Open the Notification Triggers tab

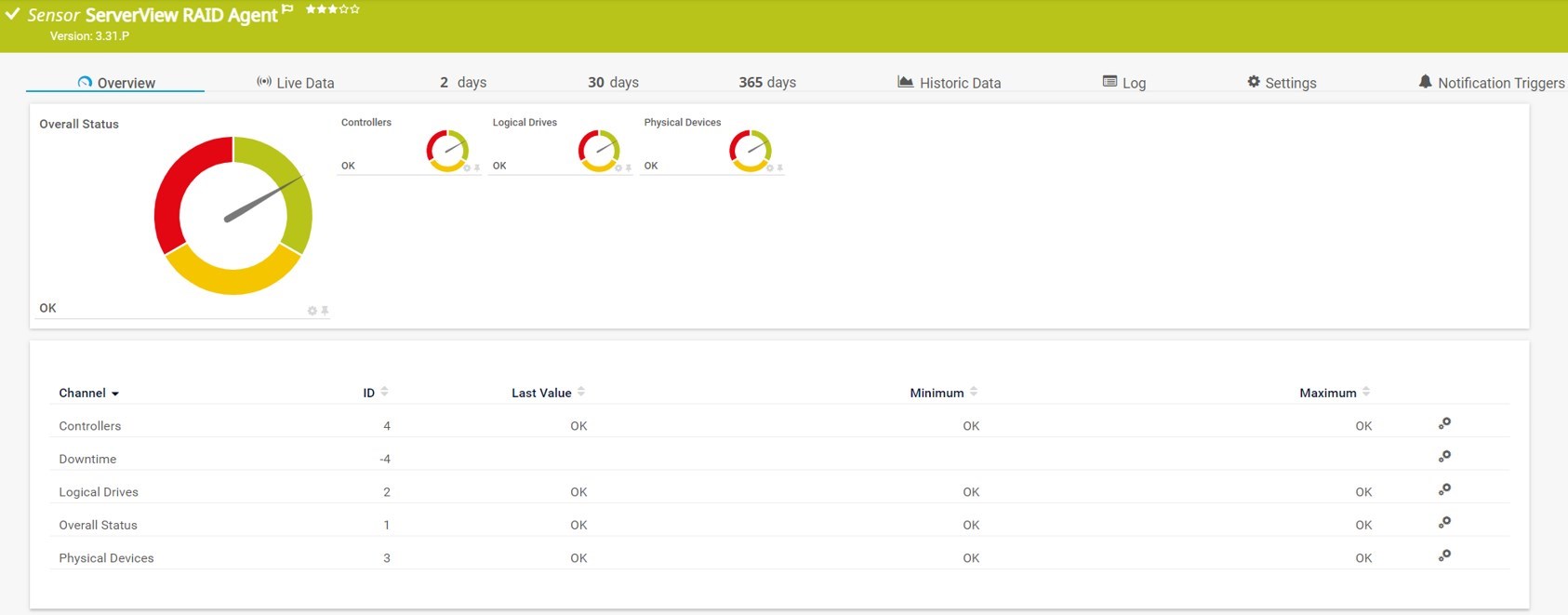[x=1491, y=83]
